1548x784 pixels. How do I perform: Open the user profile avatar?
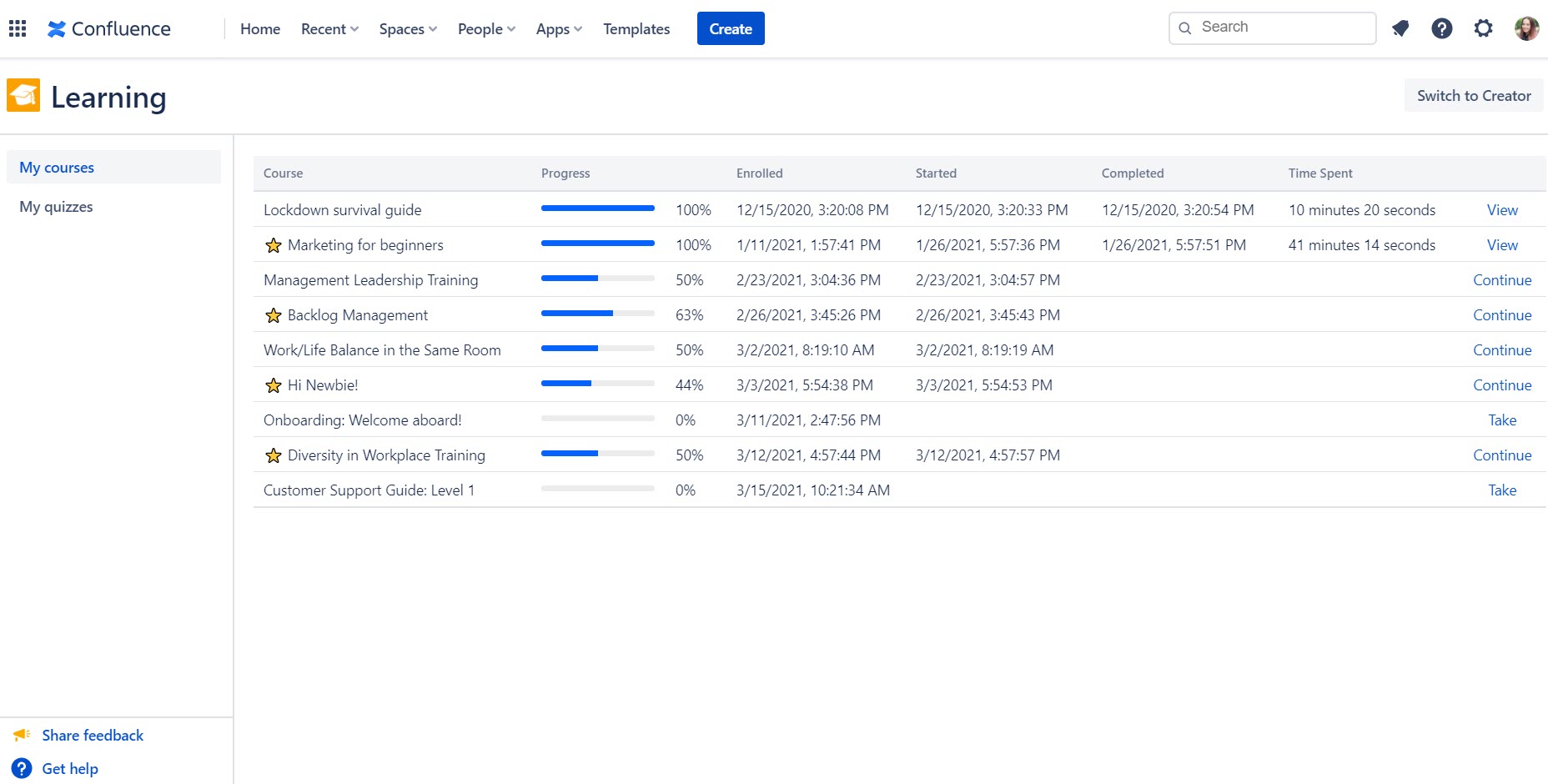tap(1526, 28)
